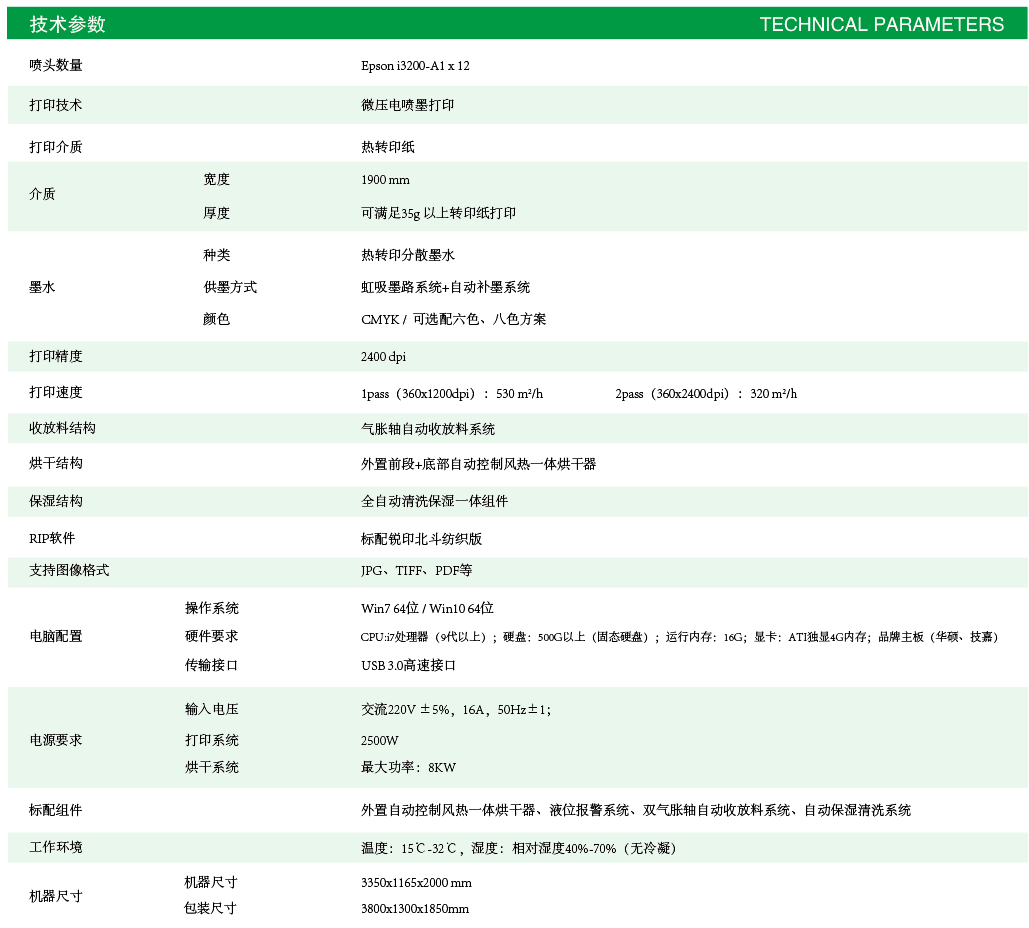Click the '机器尺寸' category label beside 3350x1165x2000

56,896
